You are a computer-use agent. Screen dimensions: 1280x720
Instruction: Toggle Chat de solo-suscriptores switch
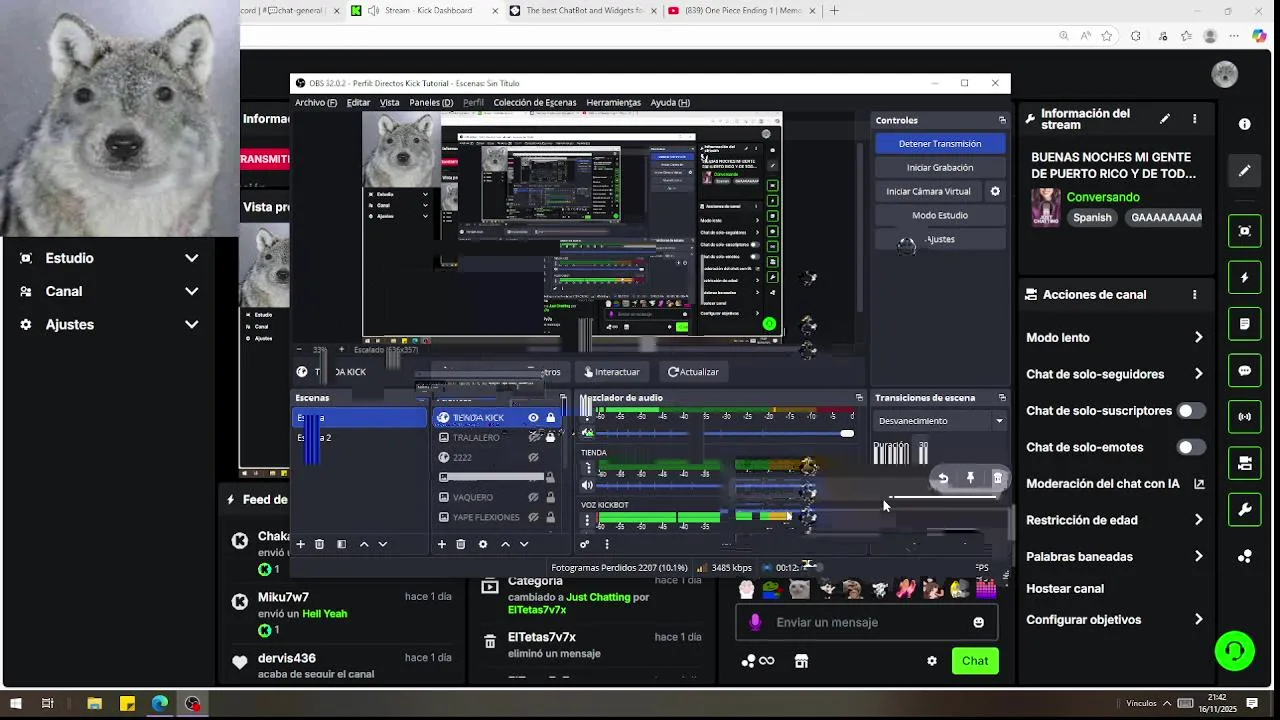pos(1191,411)
